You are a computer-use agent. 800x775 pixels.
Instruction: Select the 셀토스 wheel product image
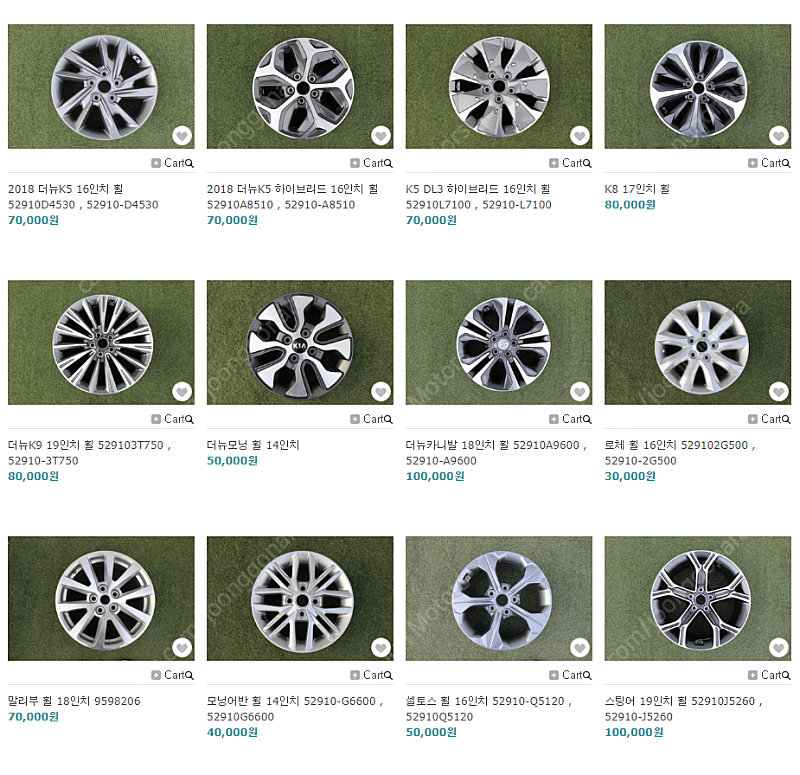pyautogui.click(x=498, y=598)
